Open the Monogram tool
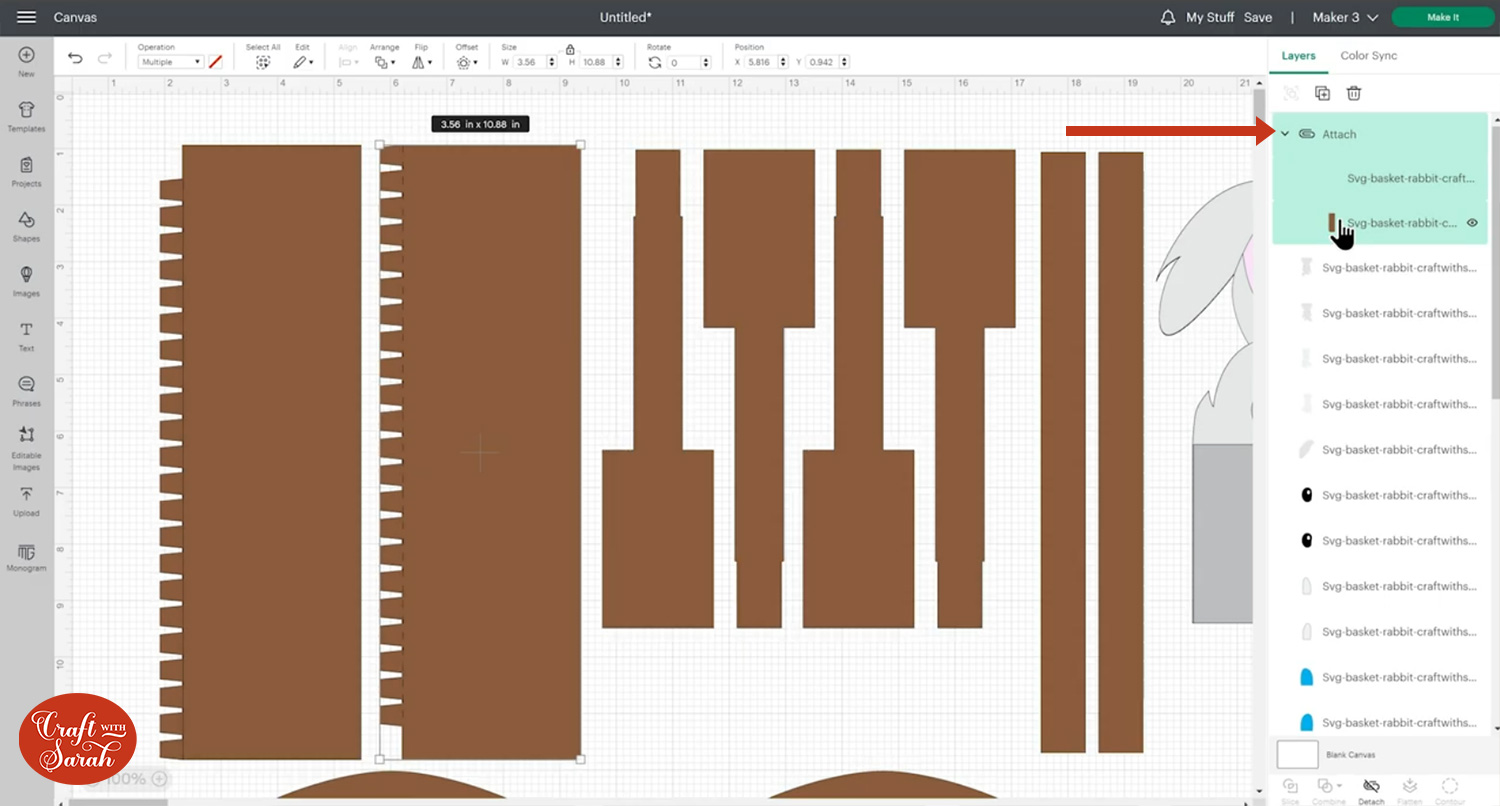The height and width of the screenshot is (806, 1500). [x=26, y=557]
